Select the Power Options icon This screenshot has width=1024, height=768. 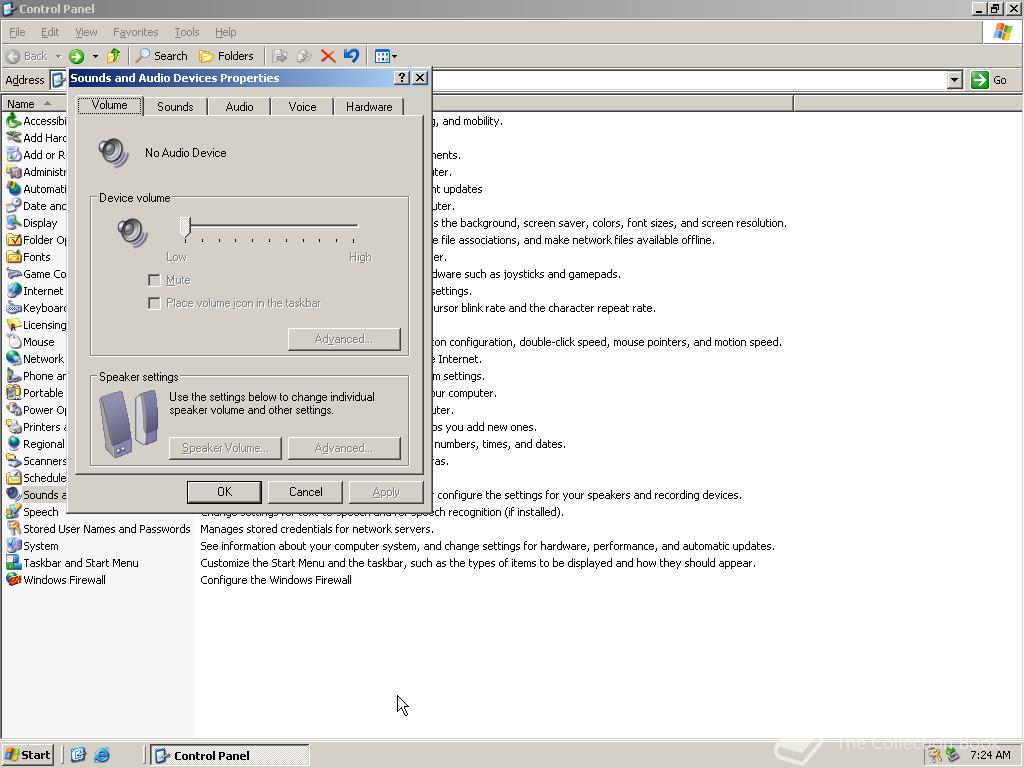click(x=14, y=409)
